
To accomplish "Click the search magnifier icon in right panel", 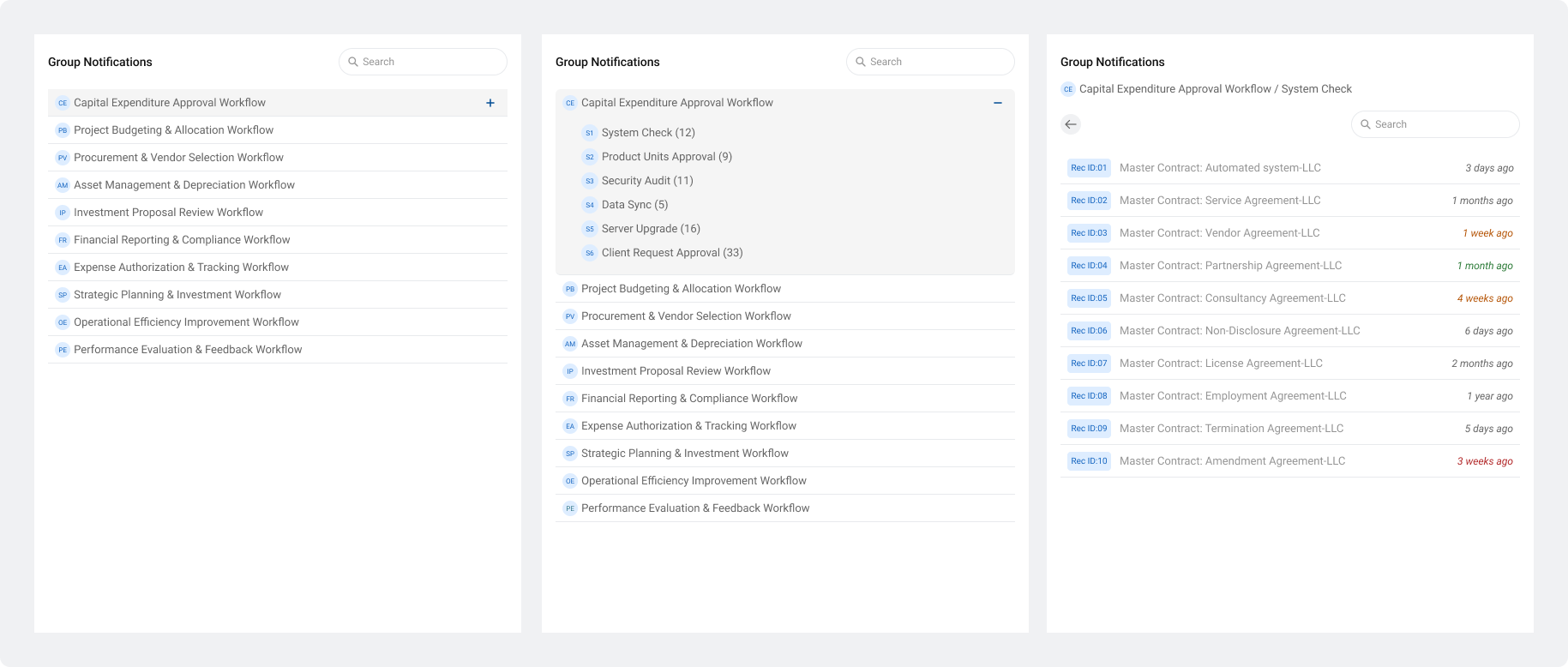I will pos(1366,124).
